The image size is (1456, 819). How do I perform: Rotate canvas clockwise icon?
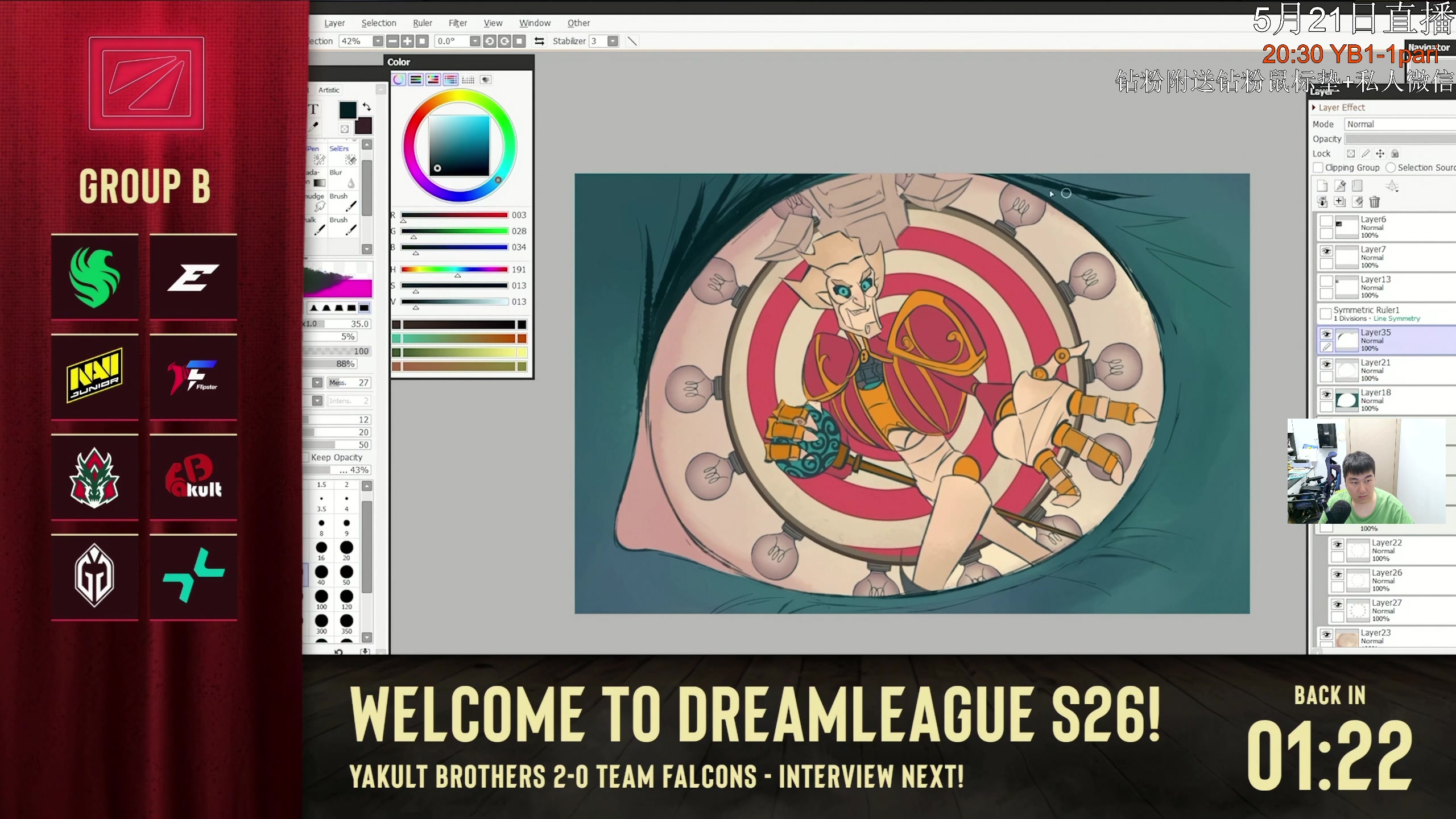point(504,41)
